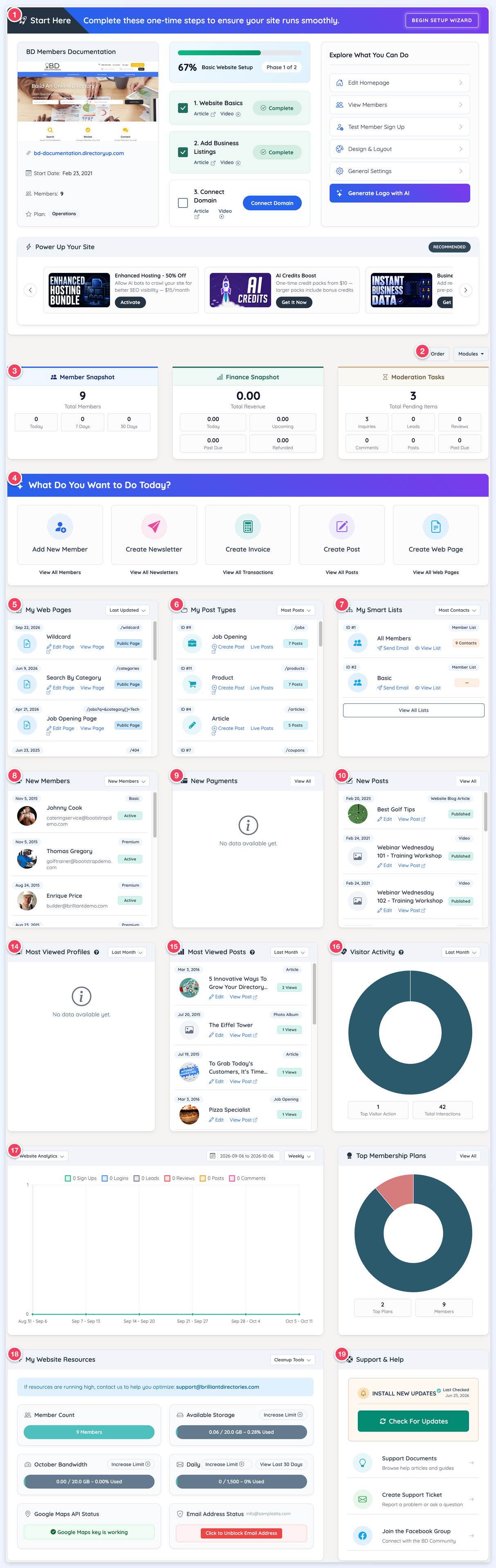496x1568 pixels.
Task: Click the Enhanced Hosting Bundle image
Action: click(x=79, y=291)
